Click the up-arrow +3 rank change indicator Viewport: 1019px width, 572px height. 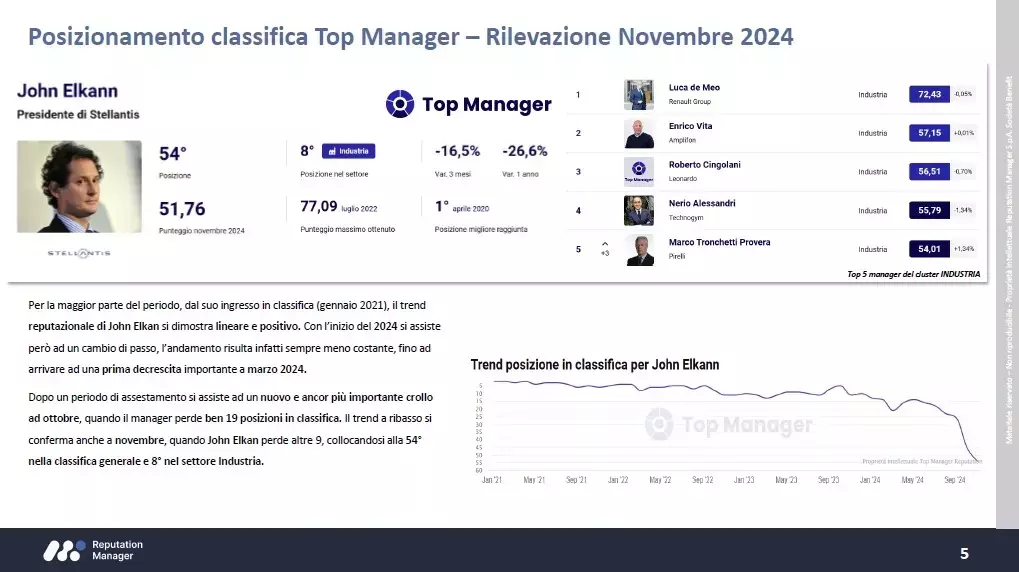pos(605,249)
